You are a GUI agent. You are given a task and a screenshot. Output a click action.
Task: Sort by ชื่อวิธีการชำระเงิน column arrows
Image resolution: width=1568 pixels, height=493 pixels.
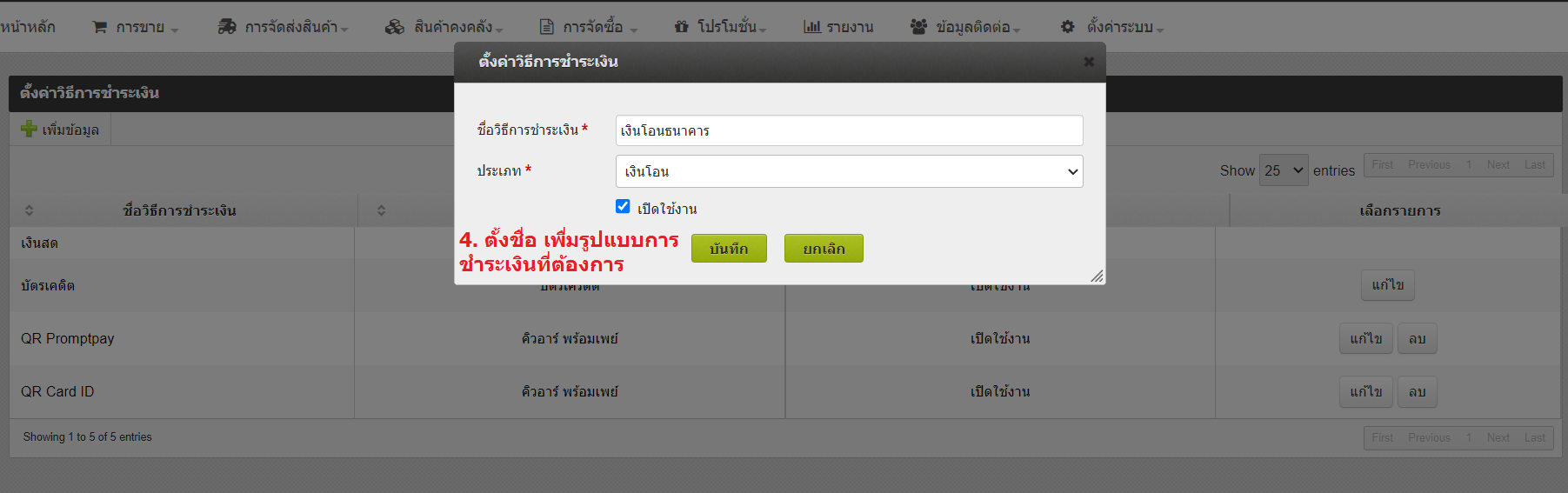(x=29, y=210)
